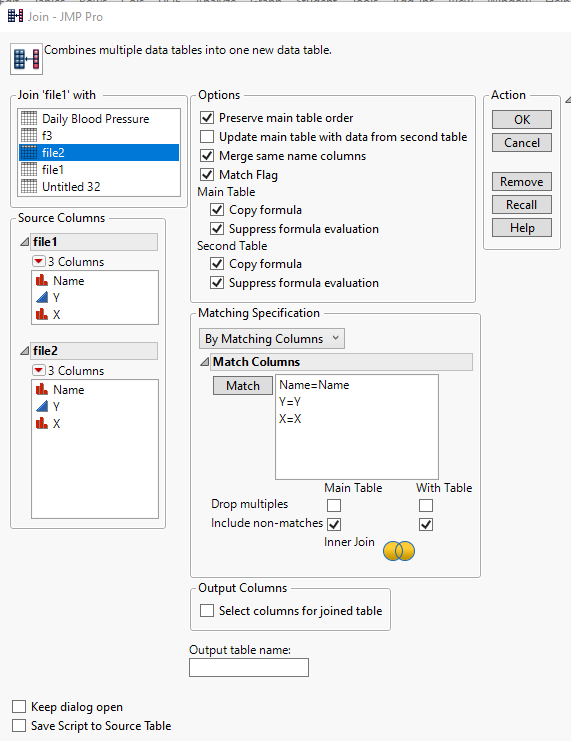Select file1 in the join-with table list
This screenshot has height=741, width=571.
tap(99, 170)
